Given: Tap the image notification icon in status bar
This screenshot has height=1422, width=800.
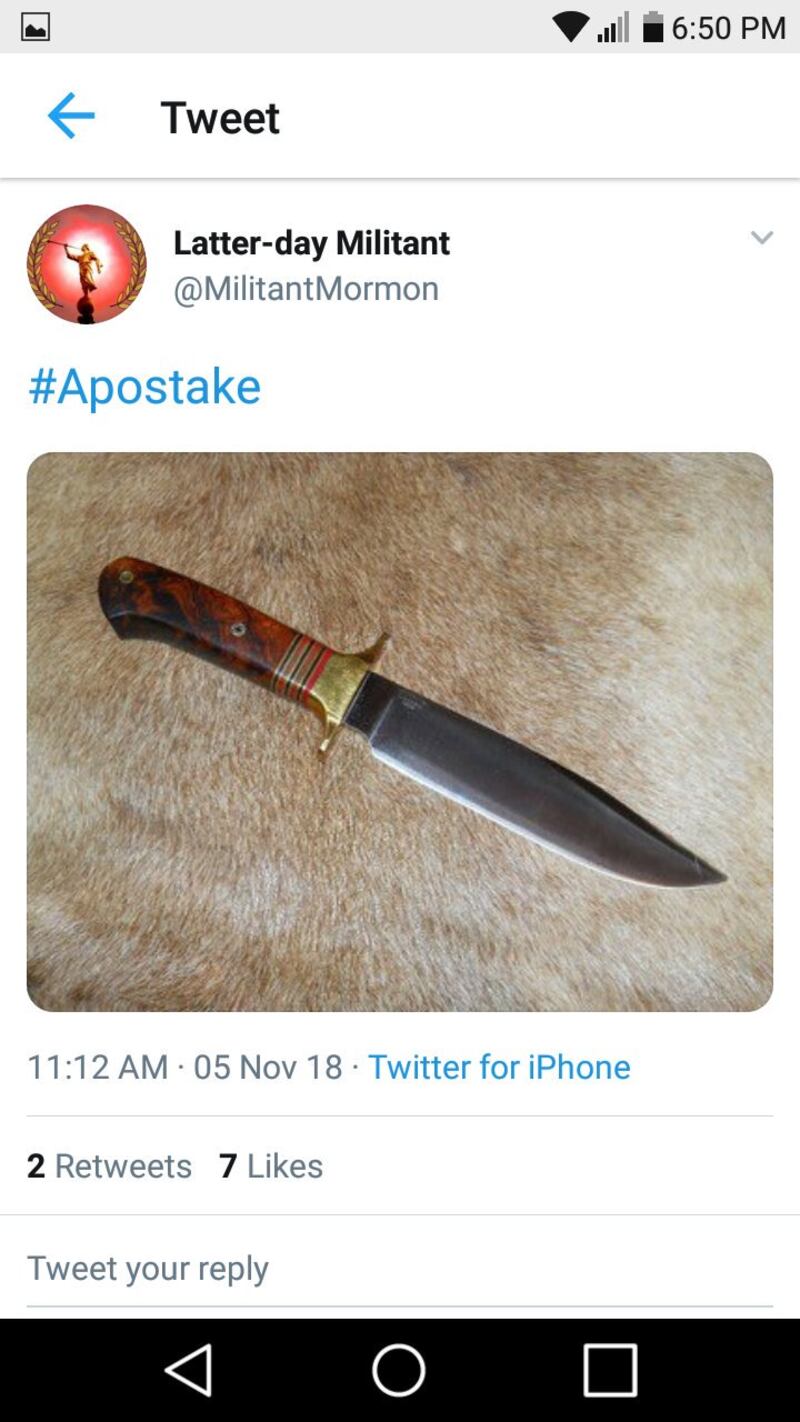Looking at the screenshot, I should pos(35,28).
